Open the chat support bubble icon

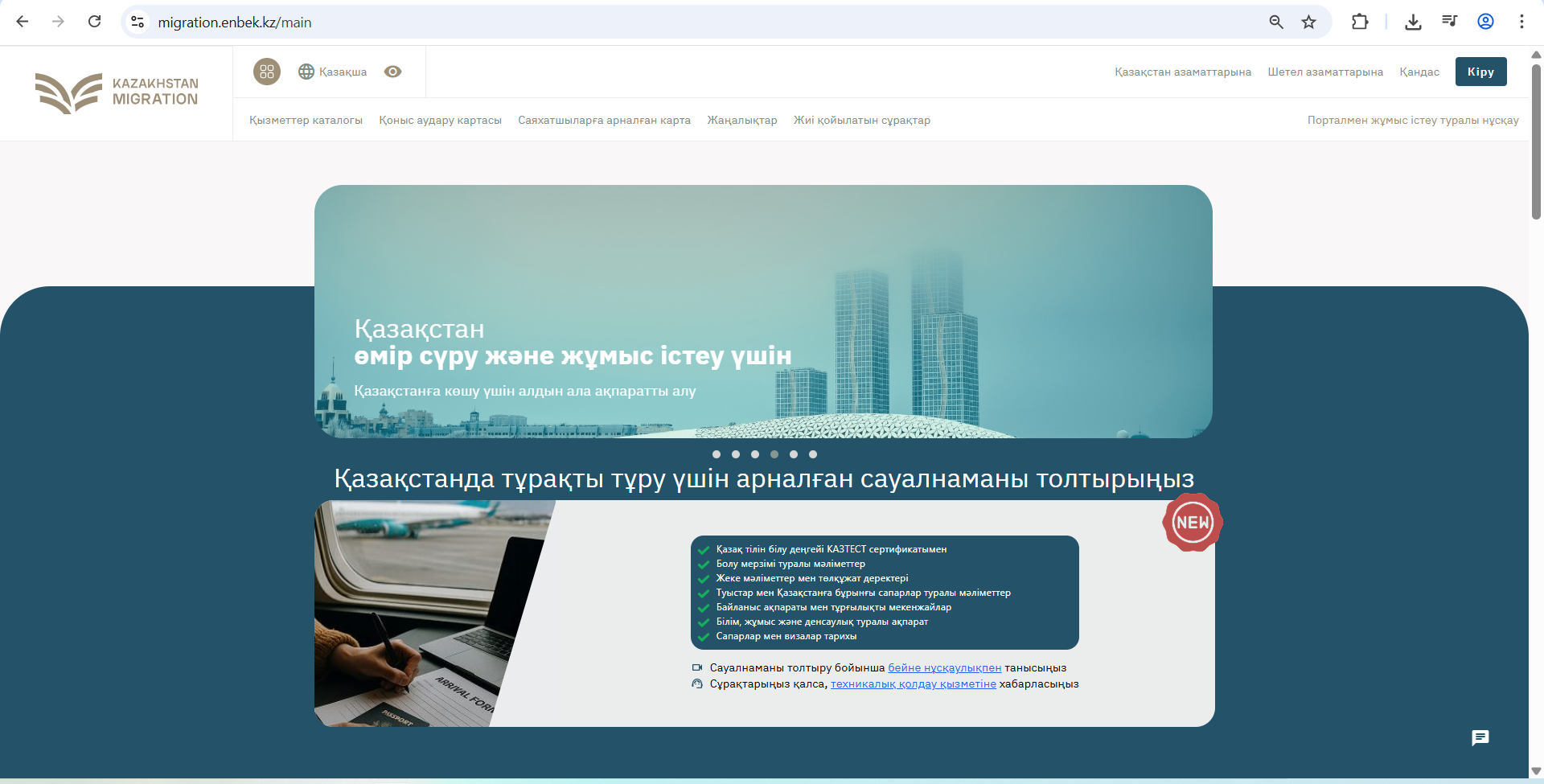point(1480,737)
